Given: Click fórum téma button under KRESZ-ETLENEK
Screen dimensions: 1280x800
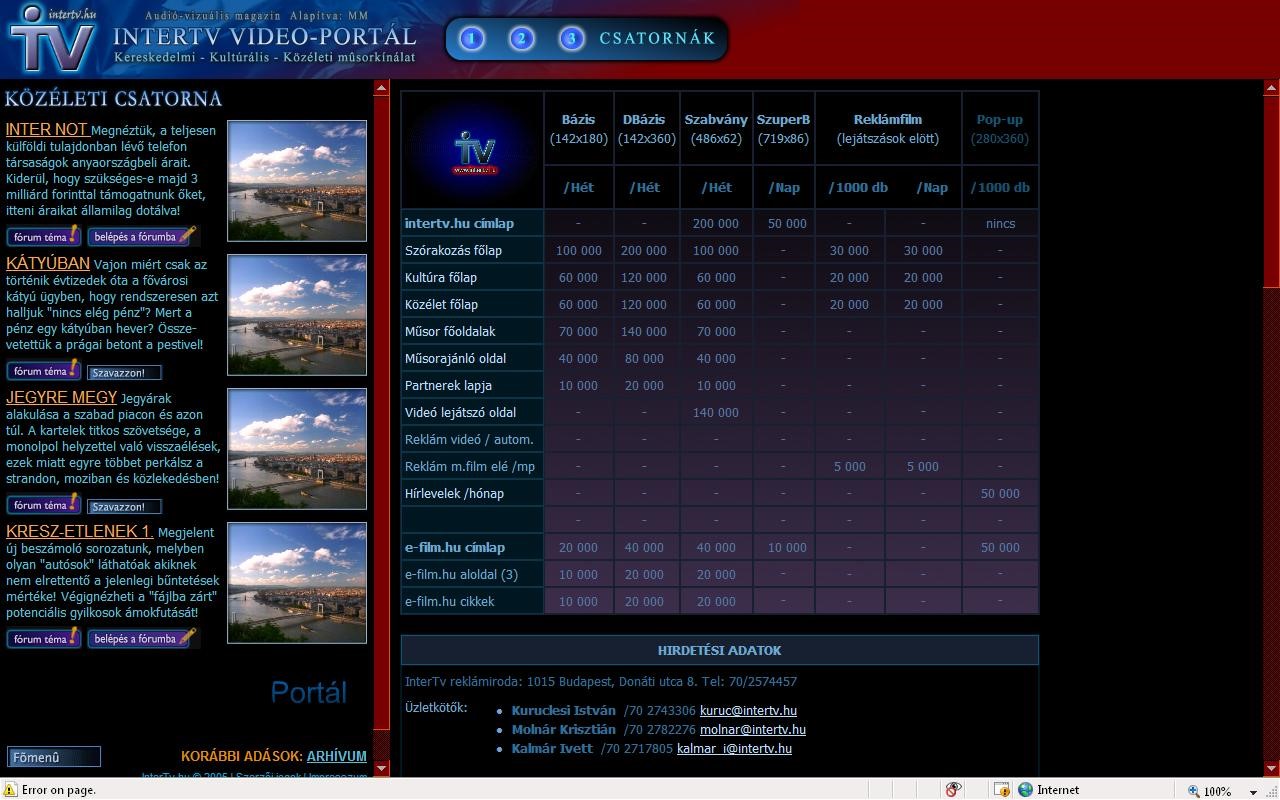Looking at the screenshot, I should (43, 639).
